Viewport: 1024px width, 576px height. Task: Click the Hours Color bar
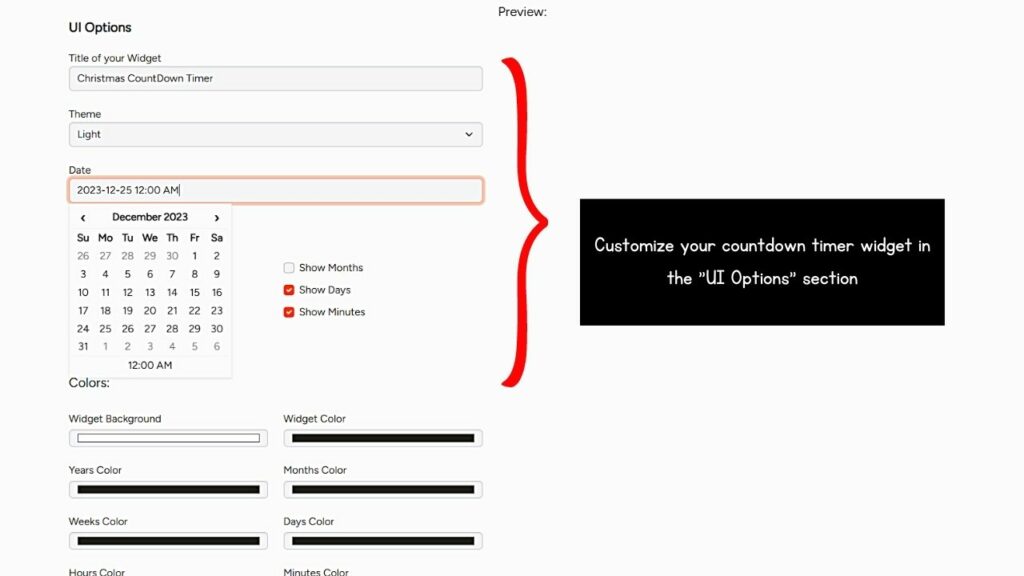(167, 574)
